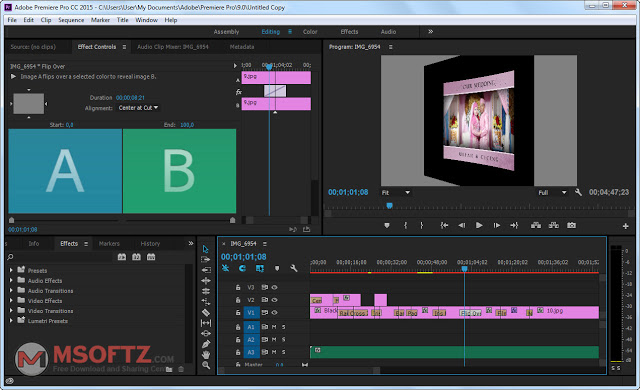Open timeline display settings wrench

293,268
